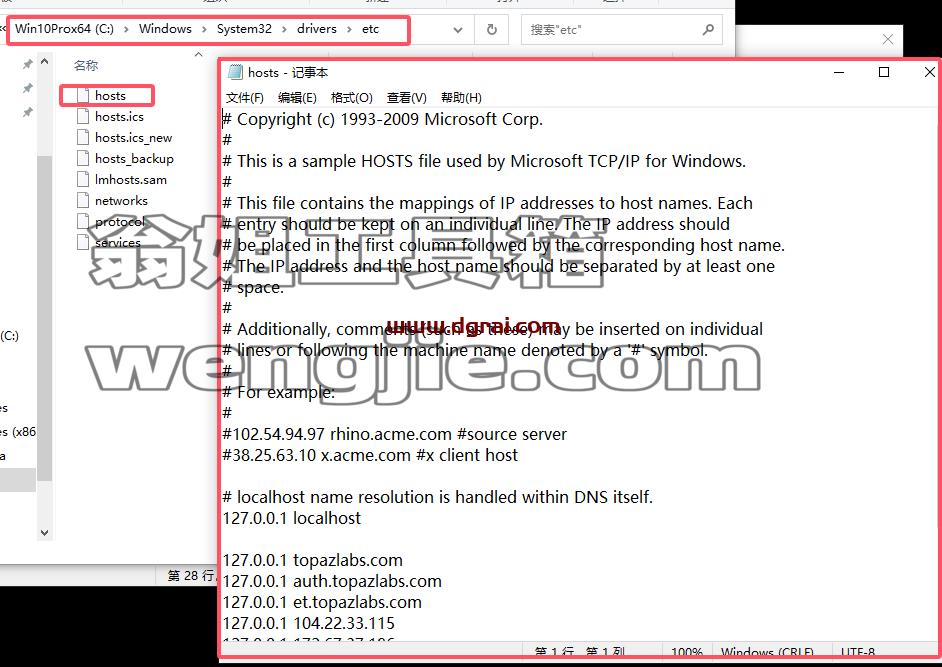Click the drivers breadcrumb in address bar
942x667 pixels.
(x=317, y=29)
